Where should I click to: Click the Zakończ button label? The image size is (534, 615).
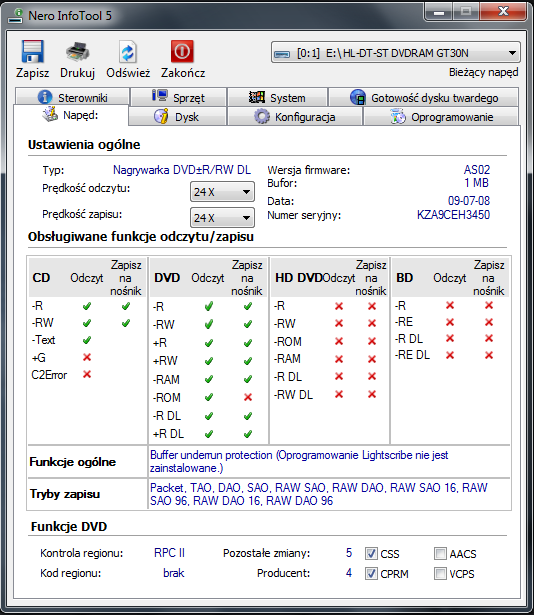183,73
